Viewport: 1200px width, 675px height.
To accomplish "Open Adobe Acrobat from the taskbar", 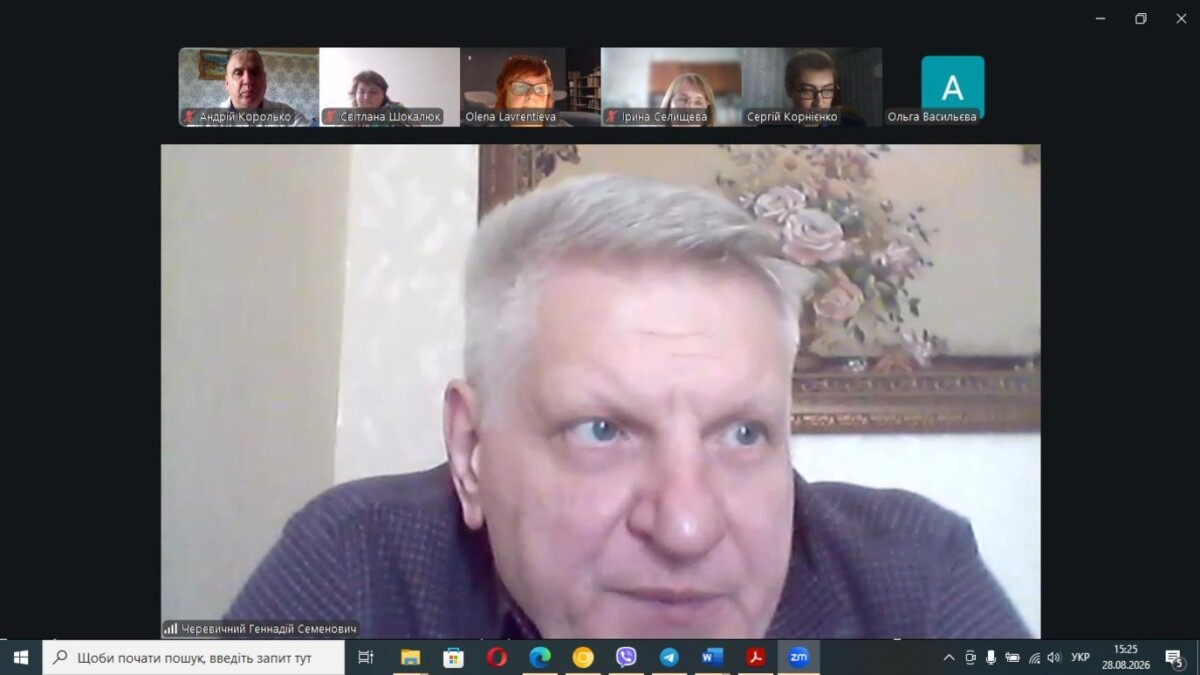I will [x=755, y=657].
